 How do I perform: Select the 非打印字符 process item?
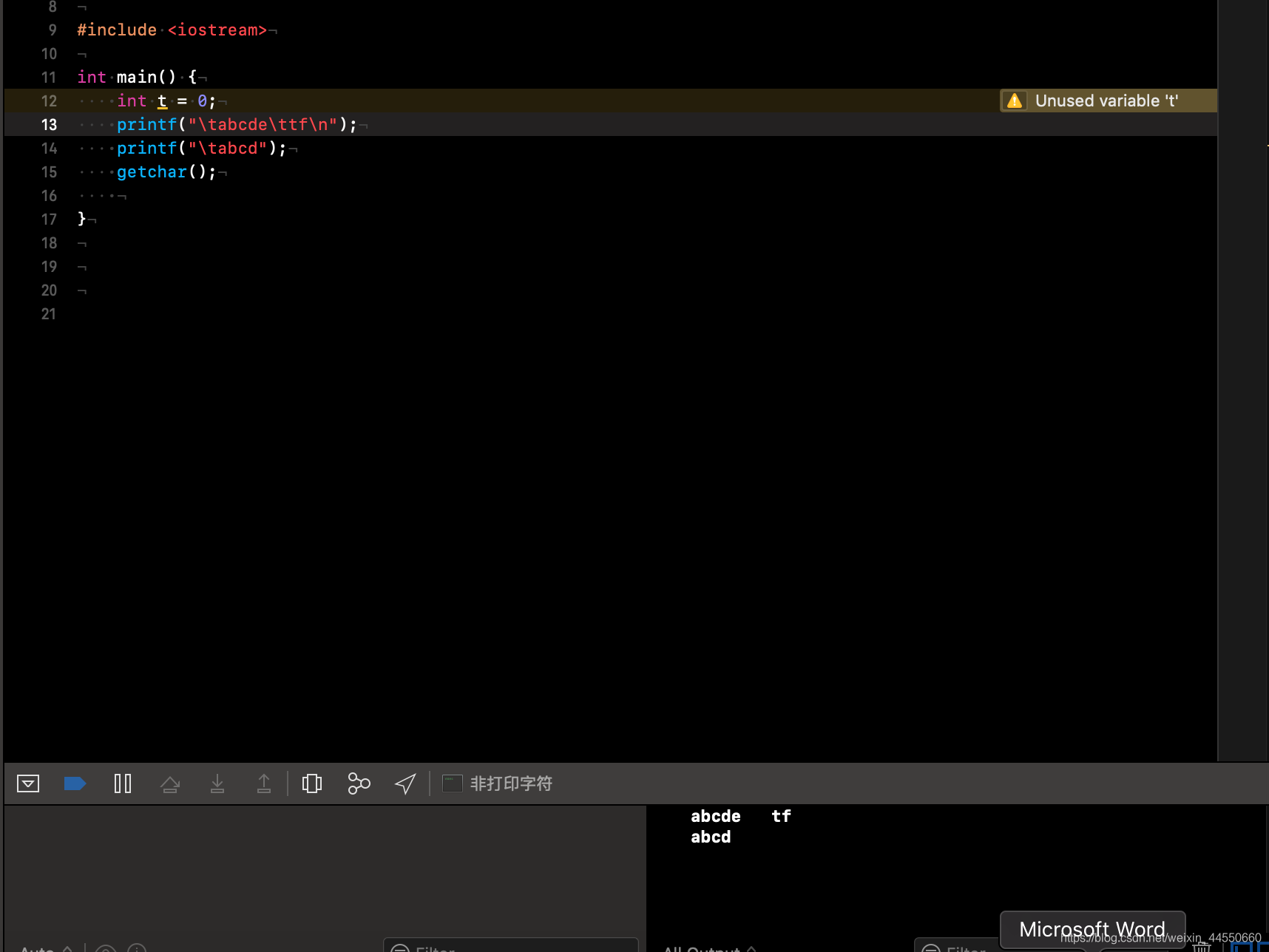point(497,783)
